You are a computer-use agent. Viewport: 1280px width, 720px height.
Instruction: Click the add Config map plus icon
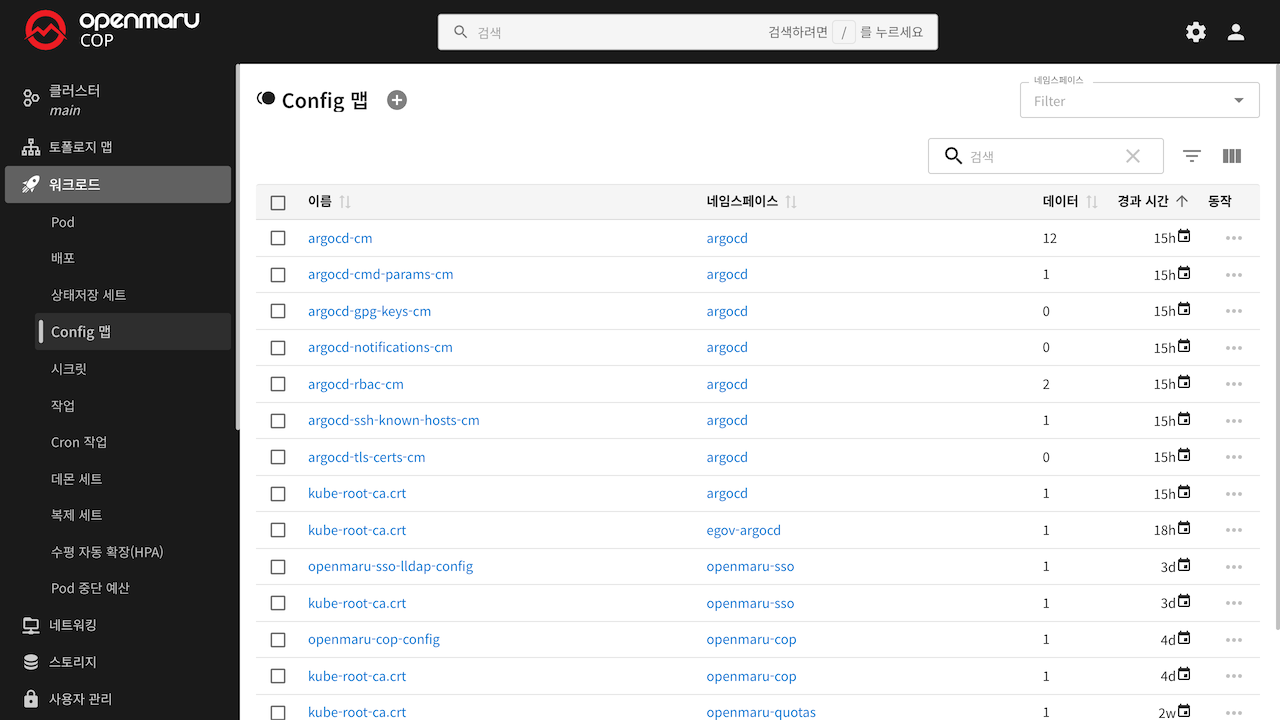tap(397, 100)
